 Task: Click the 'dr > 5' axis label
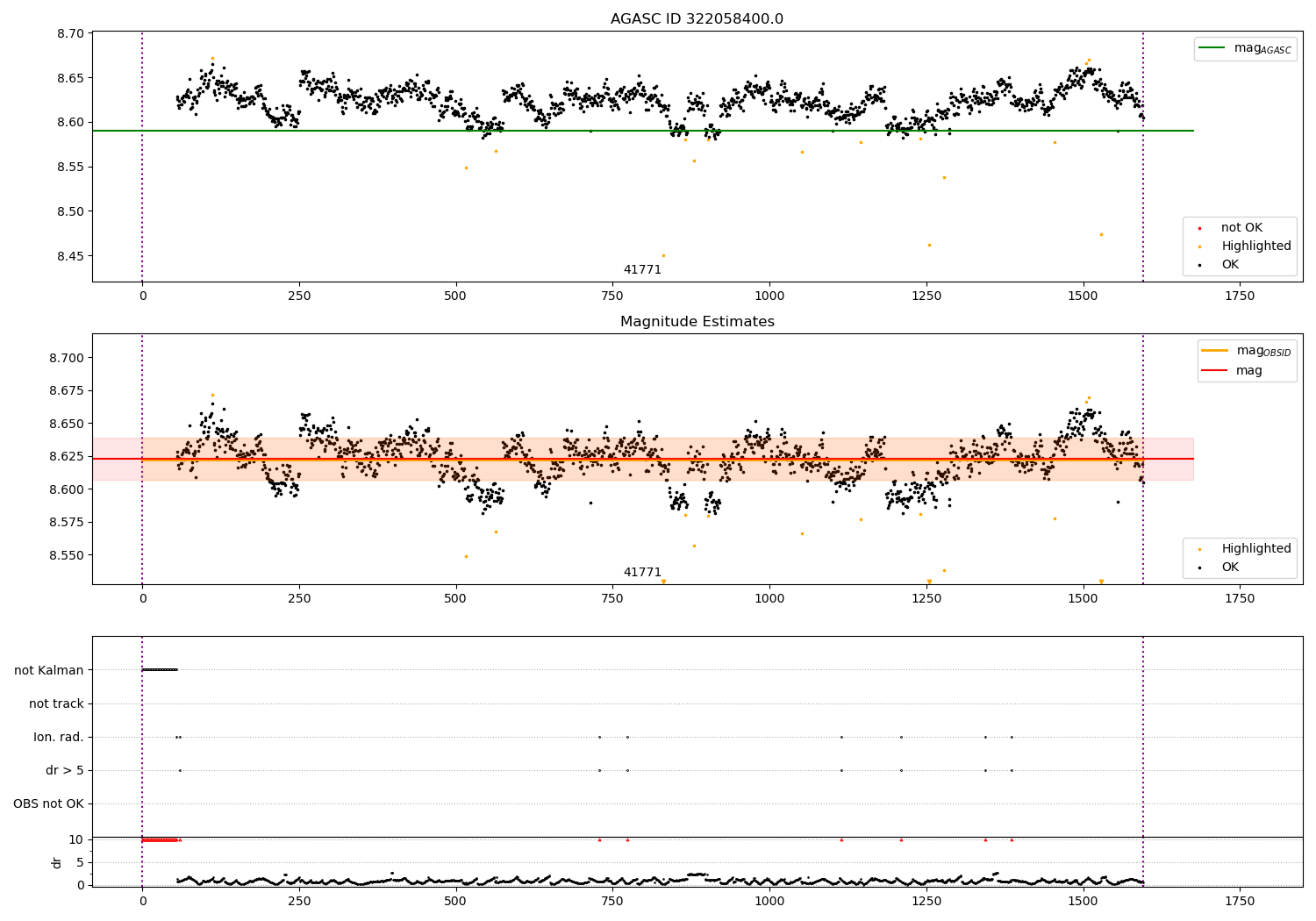coord(65,771)
